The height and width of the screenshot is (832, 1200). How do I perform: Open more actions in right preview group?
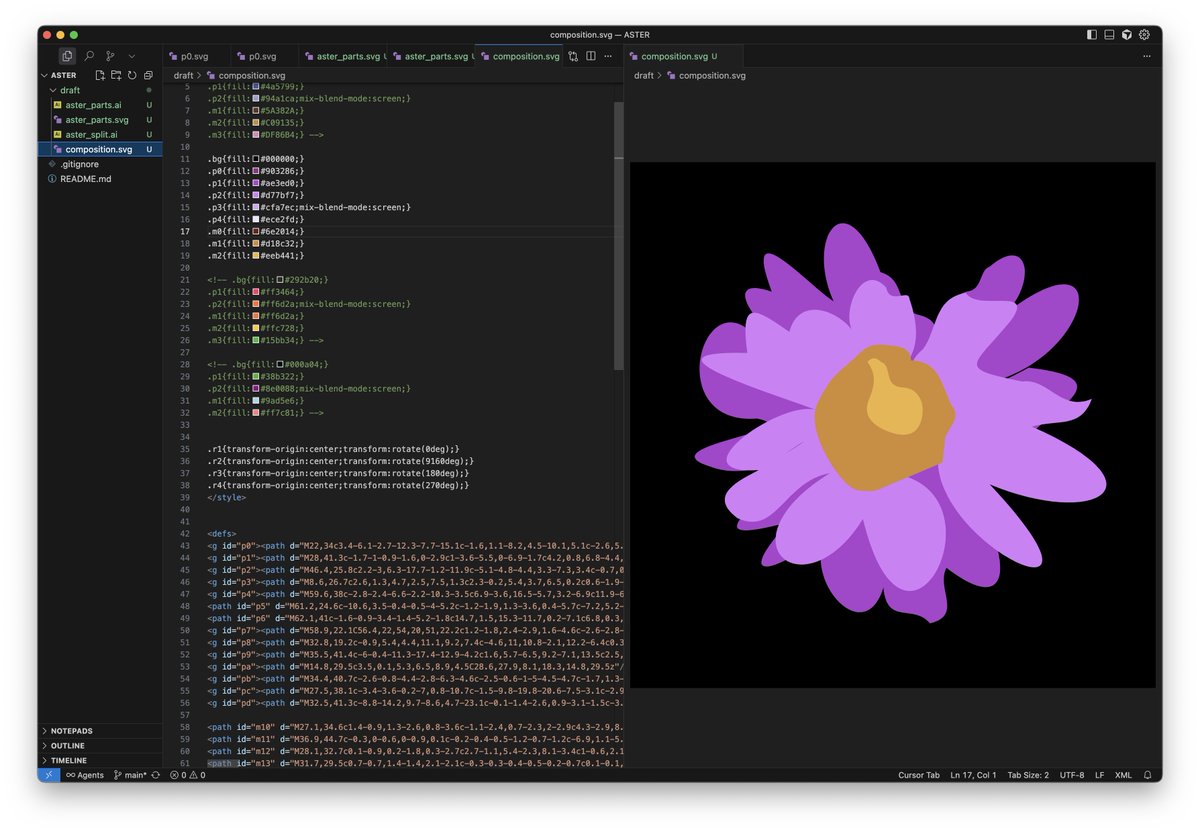(x=1147, y=56)
